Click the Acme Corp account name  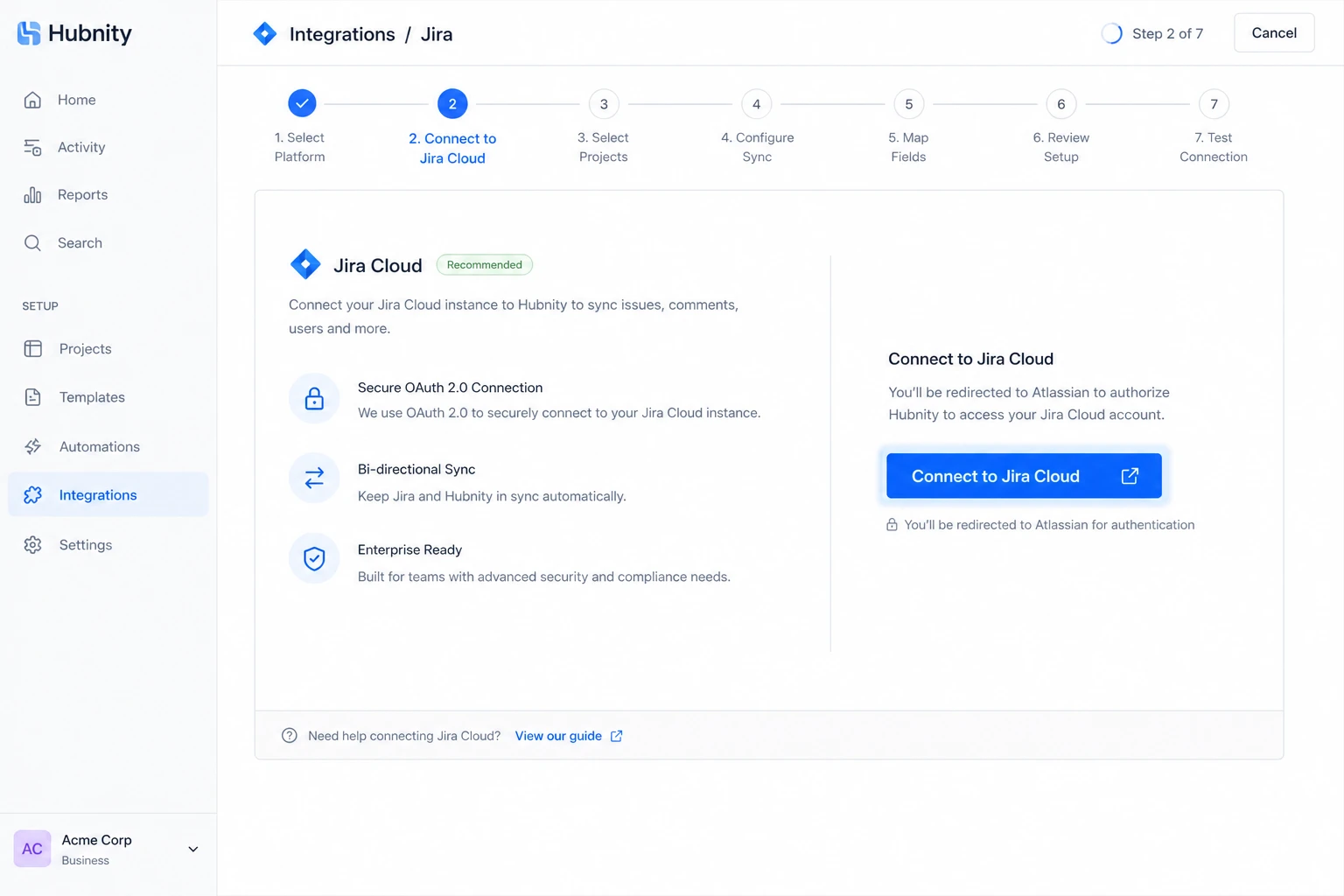[x=97, y=840]
